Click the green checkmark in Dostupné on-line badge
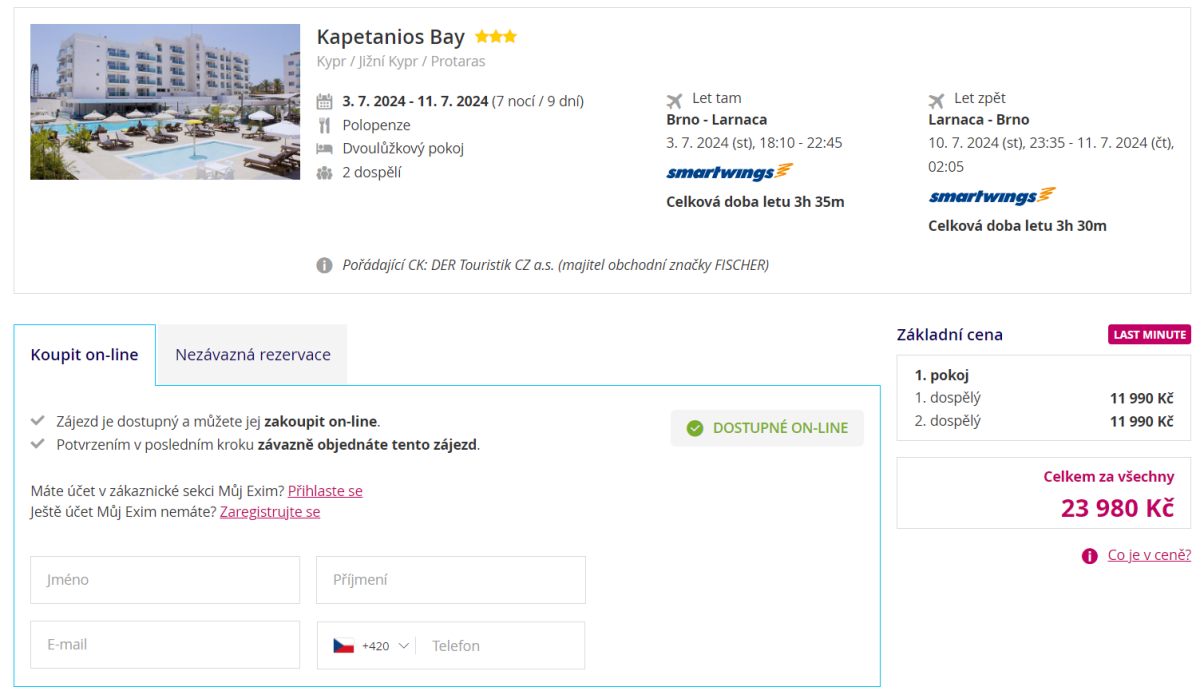This screenshot has width=1200, height=691. point(695,428)
